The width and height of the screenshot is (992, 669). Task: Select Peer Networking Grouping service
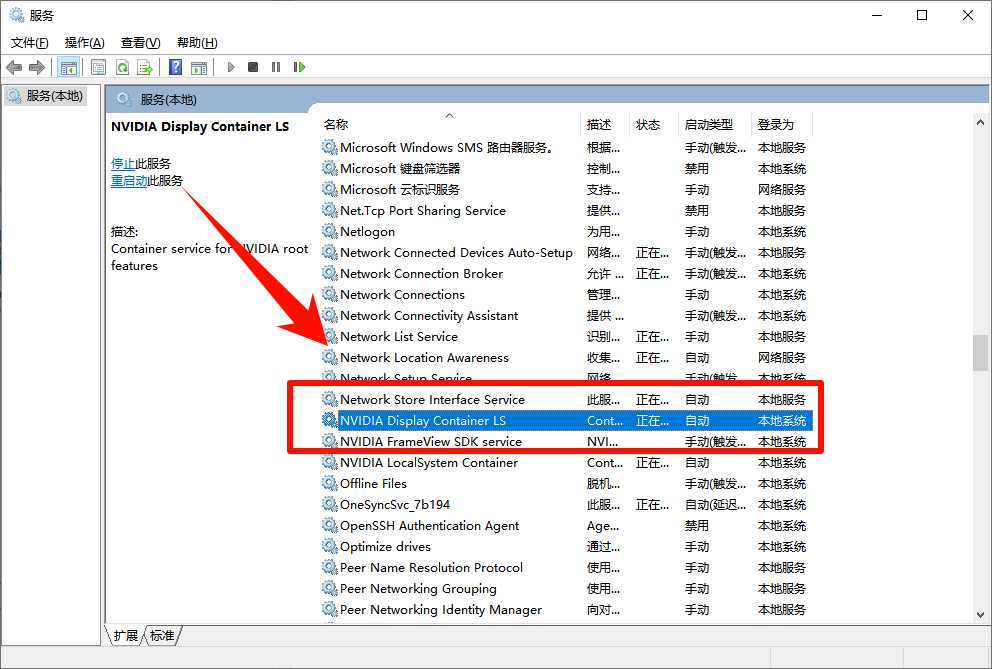[x=566, y=589]
